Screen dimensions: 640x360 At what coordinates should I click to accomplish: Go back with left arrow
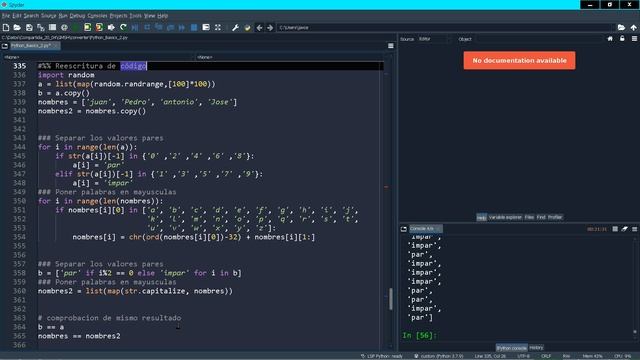[259, 27]
